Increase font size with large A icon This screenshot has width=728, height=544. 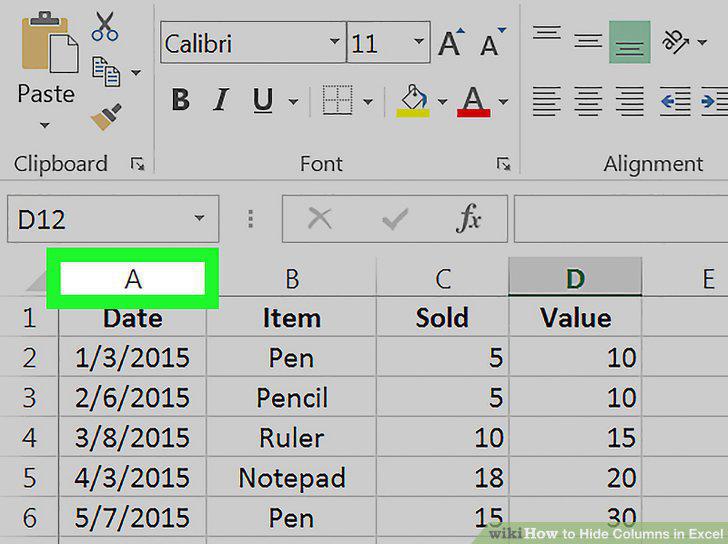(x=451, y=43)
